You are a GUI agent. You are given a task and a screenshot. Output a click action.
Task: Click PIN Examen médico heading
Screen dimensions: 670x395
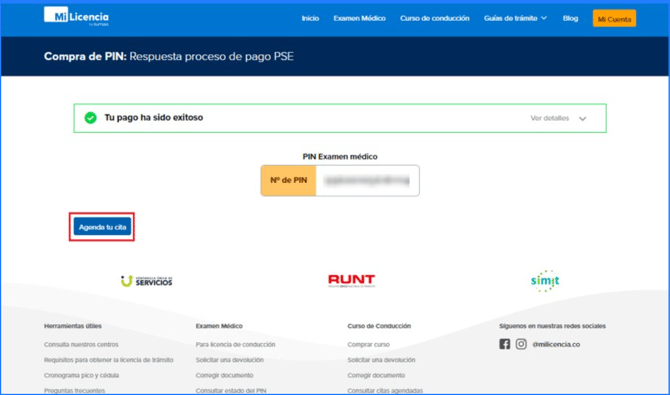[x=340, y=157]
